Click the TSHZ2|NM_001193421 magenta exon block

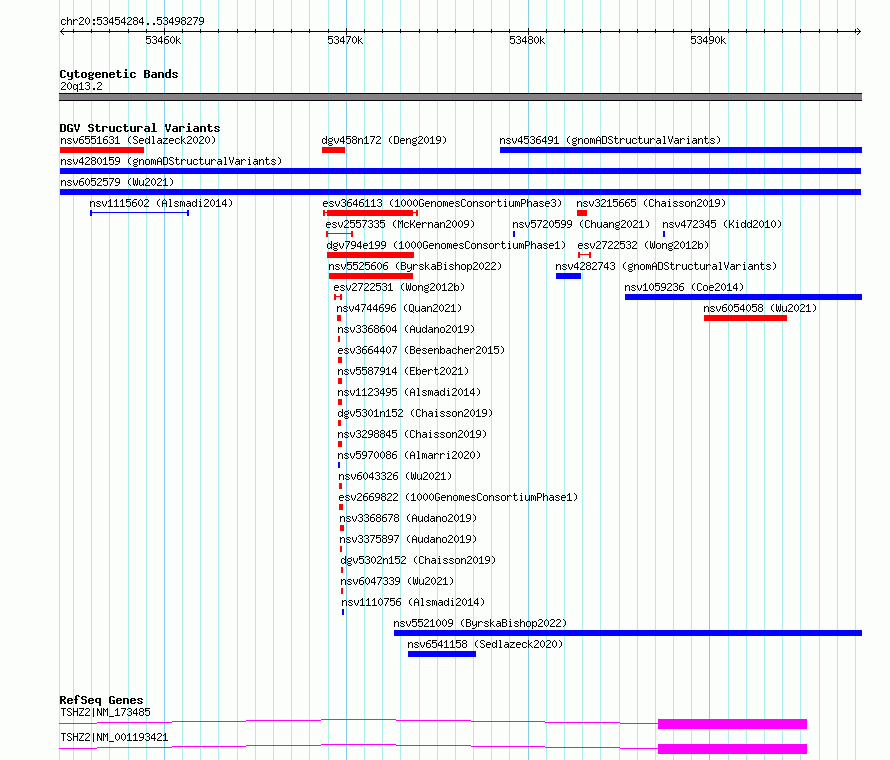click(732, 749)
